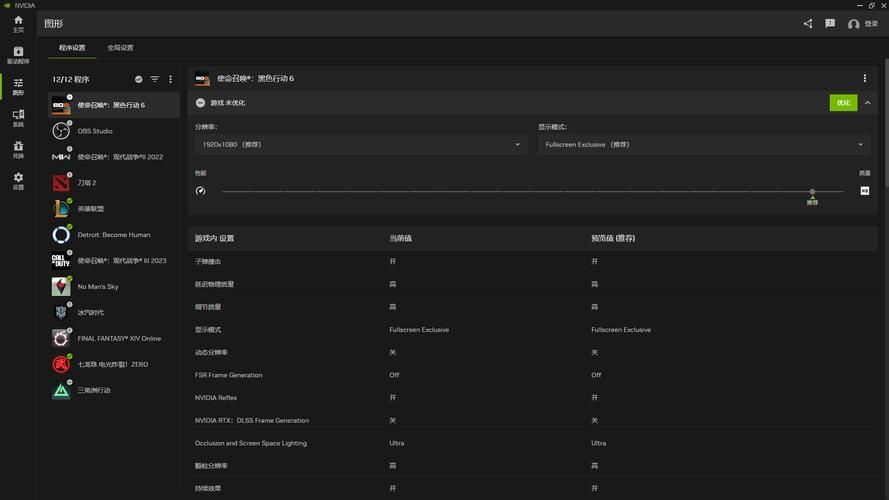The image size is (889, 500).
Task: Open the 驱动程序 drivers section
Action: point(18,55)
